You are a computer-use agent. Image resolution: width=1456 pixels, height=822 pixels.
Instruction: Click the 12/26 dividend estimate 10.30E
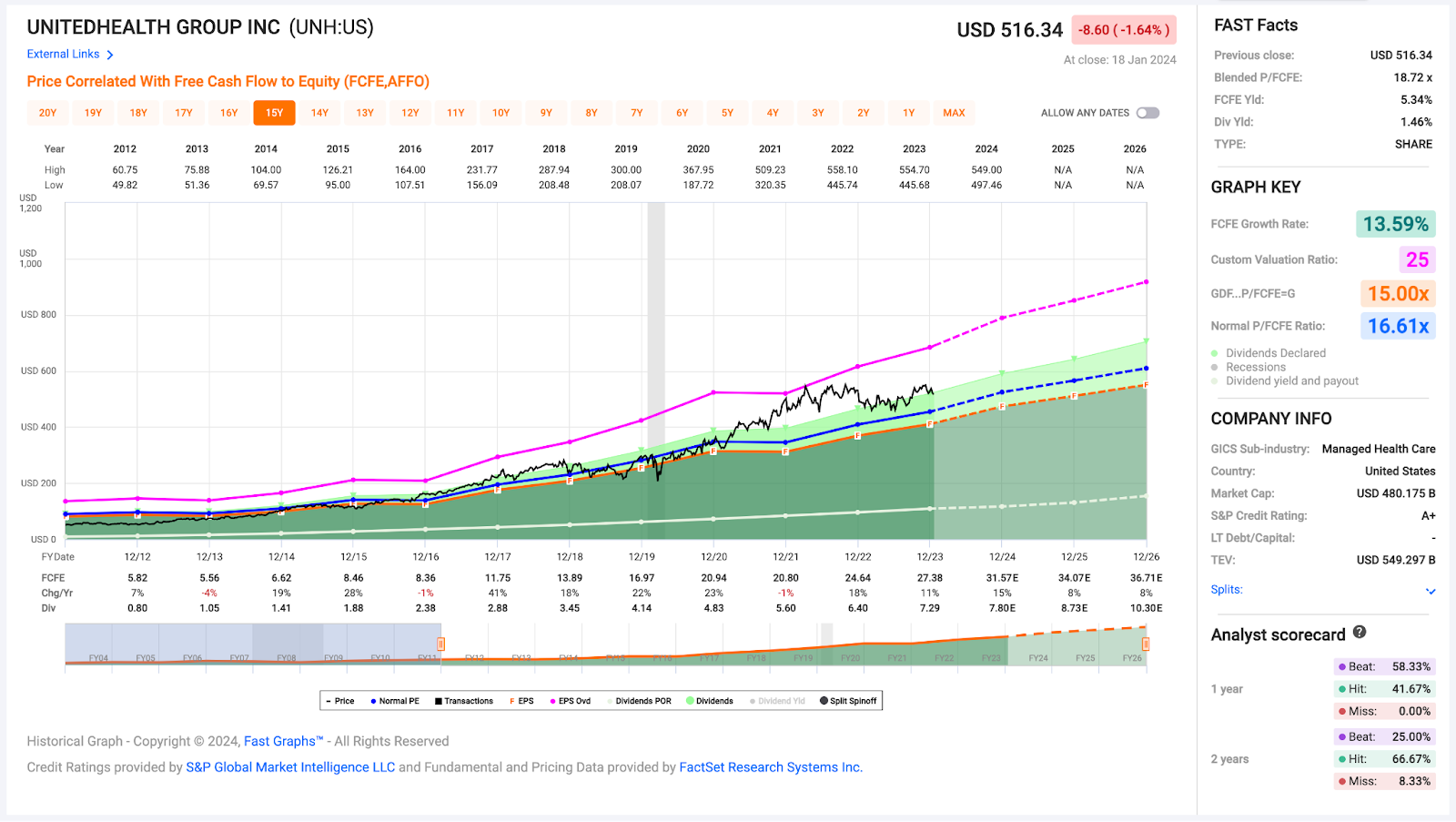pyautogui.click(x=1146, y=608)
